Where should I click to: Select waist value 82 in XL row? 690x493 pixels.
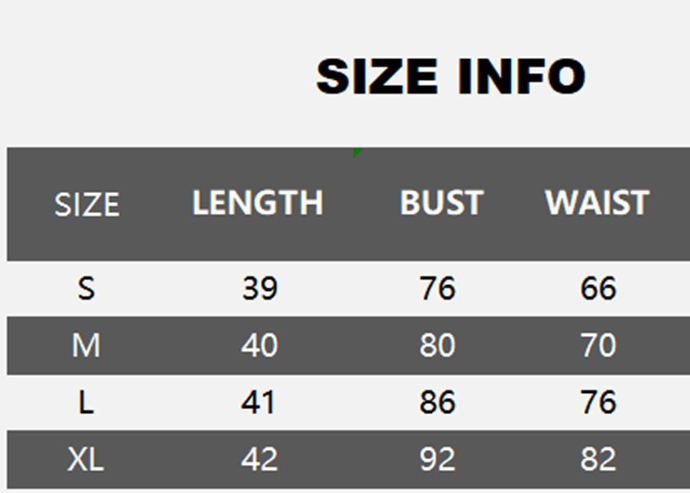click(598, 460)
